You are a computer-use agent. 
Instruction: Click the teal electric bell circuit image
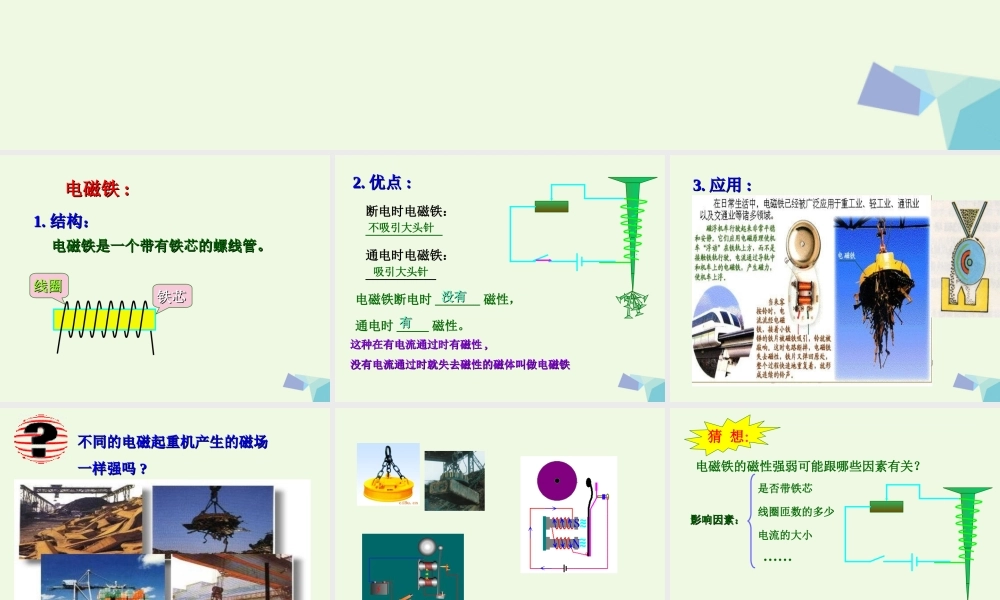(413, 566)
